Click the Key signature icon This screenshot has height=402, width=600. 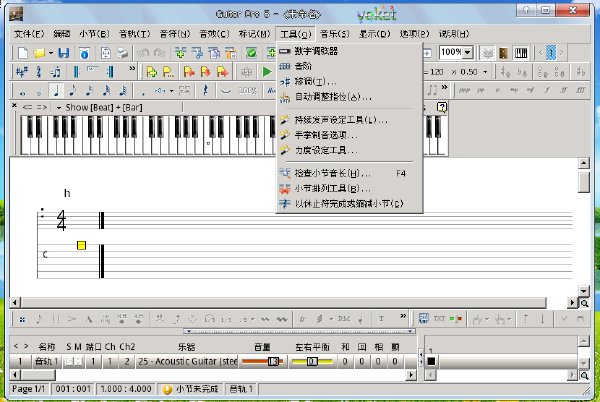(x=22, y=72)
